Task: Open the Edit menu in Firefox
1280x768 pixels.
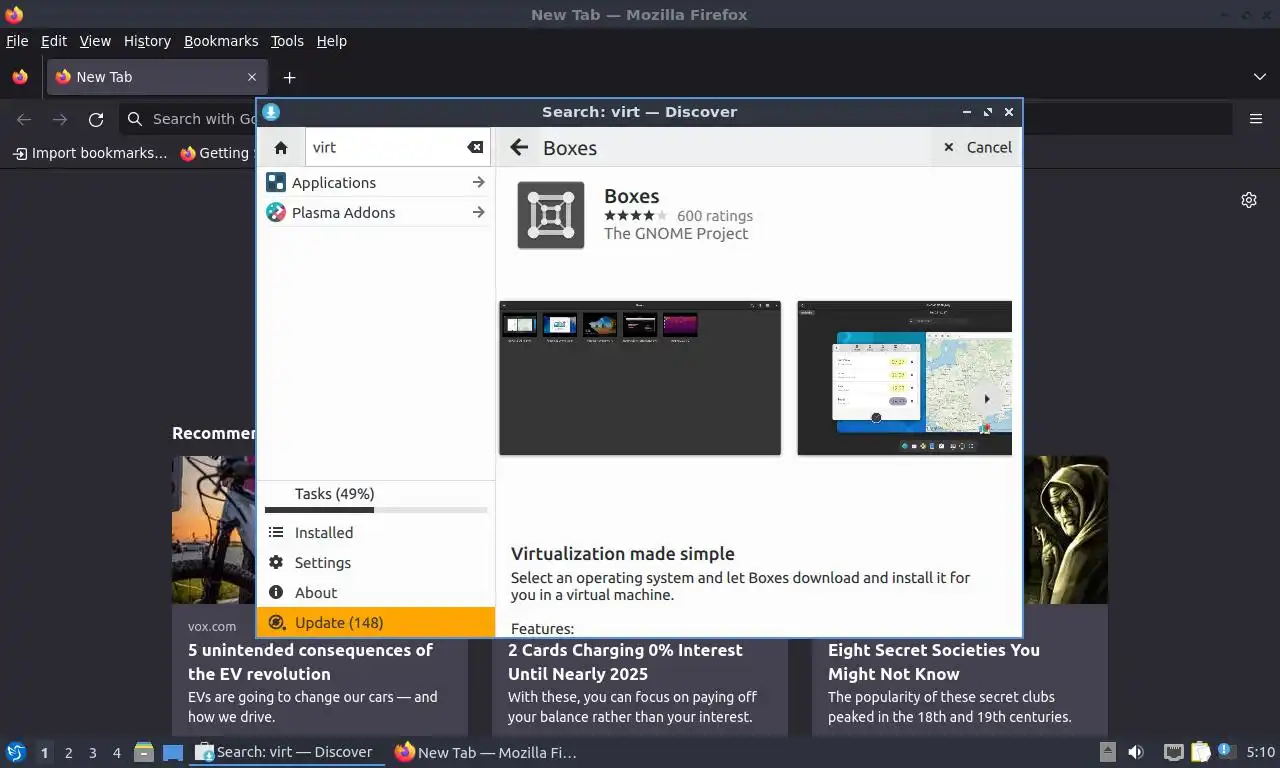Action: 54,41
